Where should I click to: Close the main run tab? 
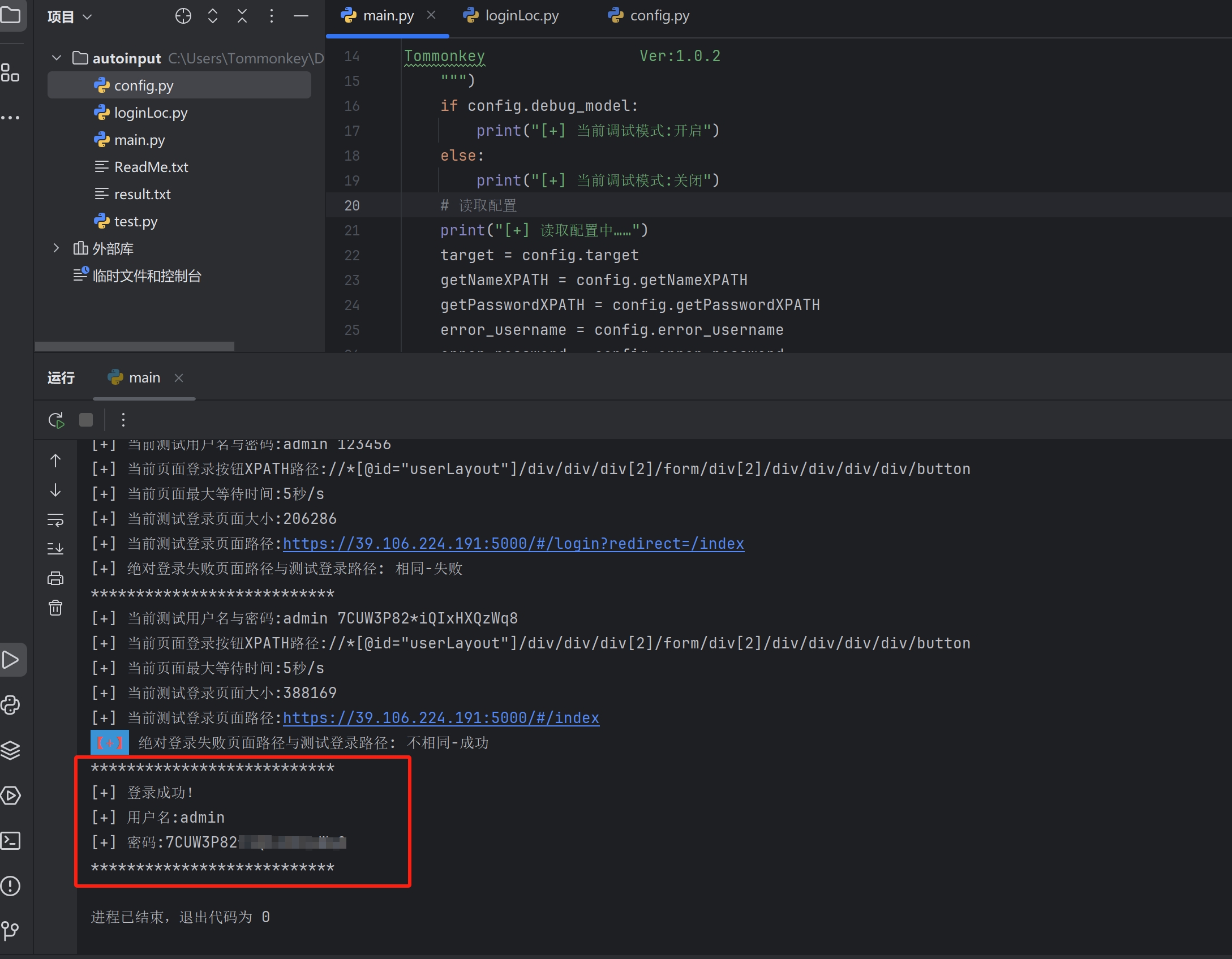179,378
